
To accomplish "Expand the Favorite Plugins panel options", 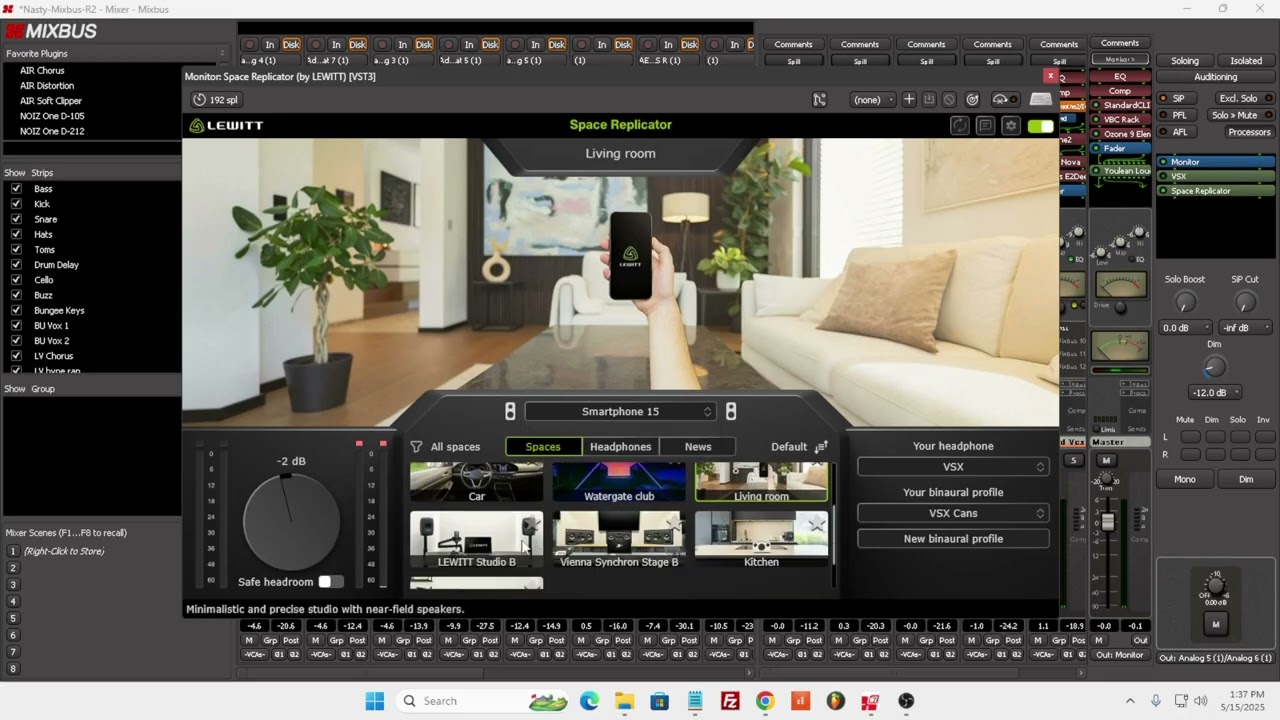I will click(222, 54).
